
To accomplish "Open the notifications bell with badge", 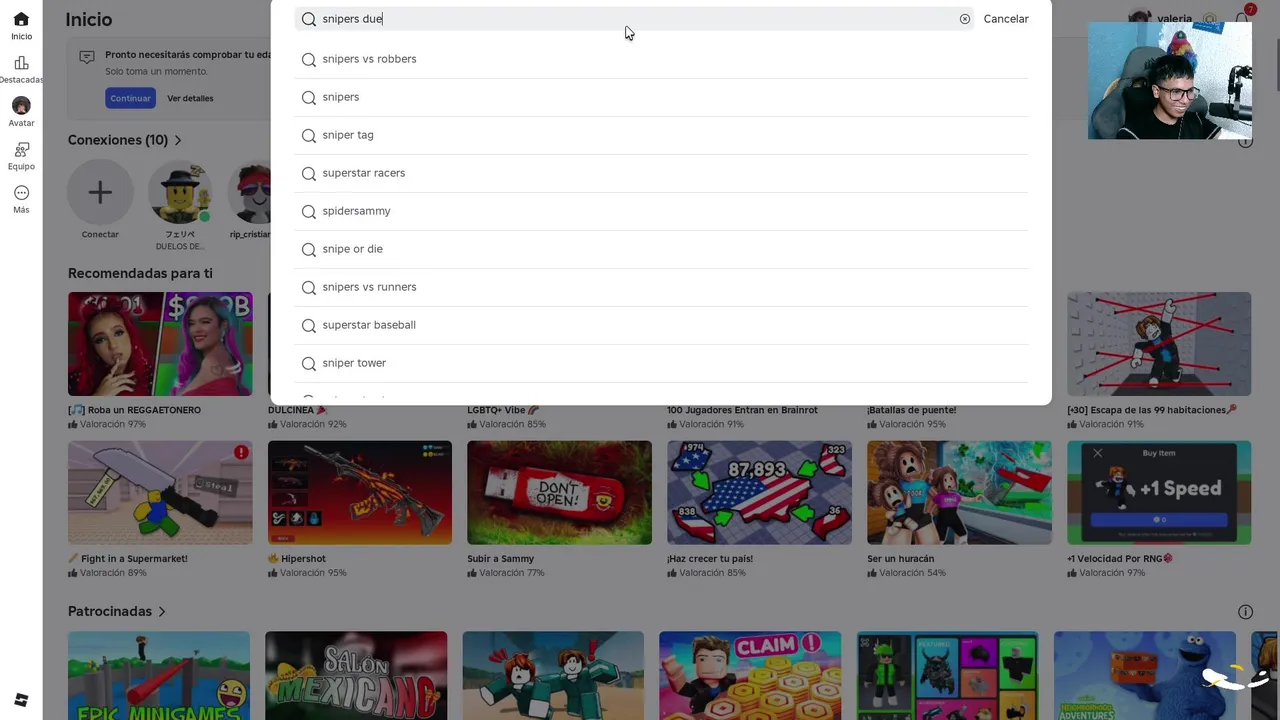I will point(1243,18).
